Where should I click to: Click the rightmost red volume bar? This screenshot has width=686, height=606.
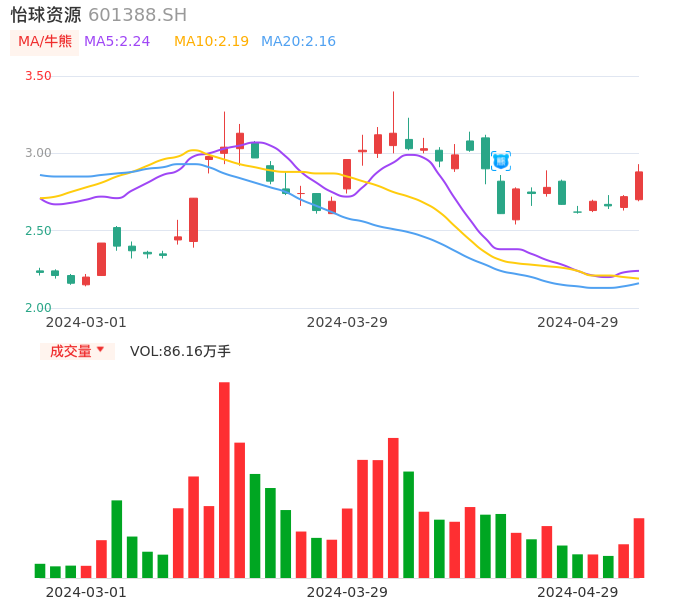click(x=638, y=547)
